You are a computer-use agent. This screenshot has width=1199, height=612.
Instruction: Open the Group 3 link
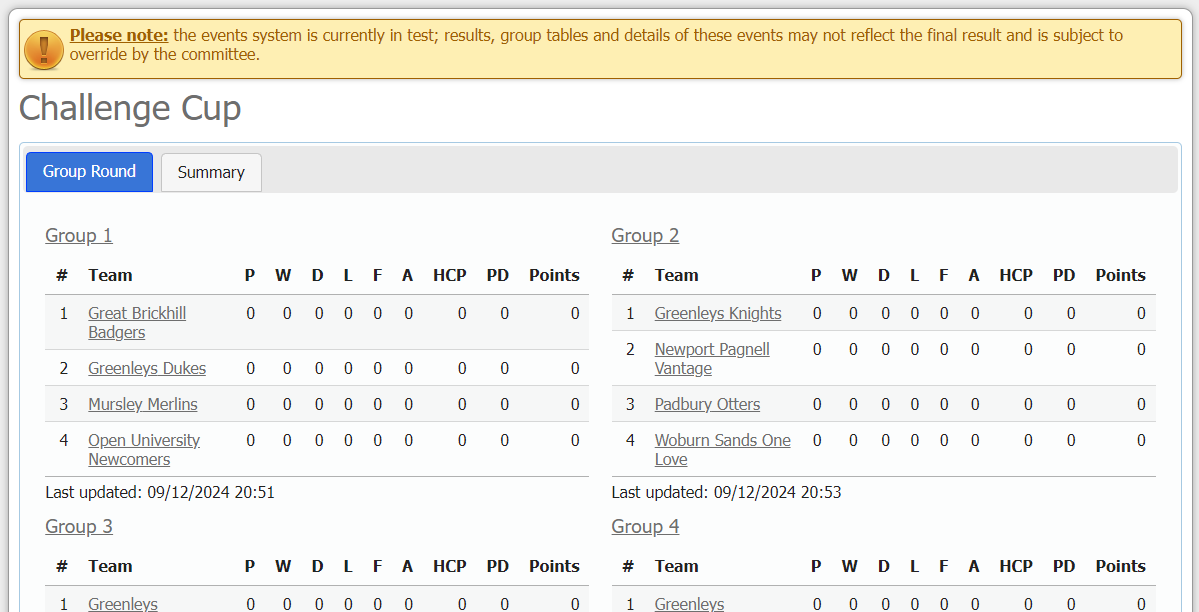click(x=79, y=527)
